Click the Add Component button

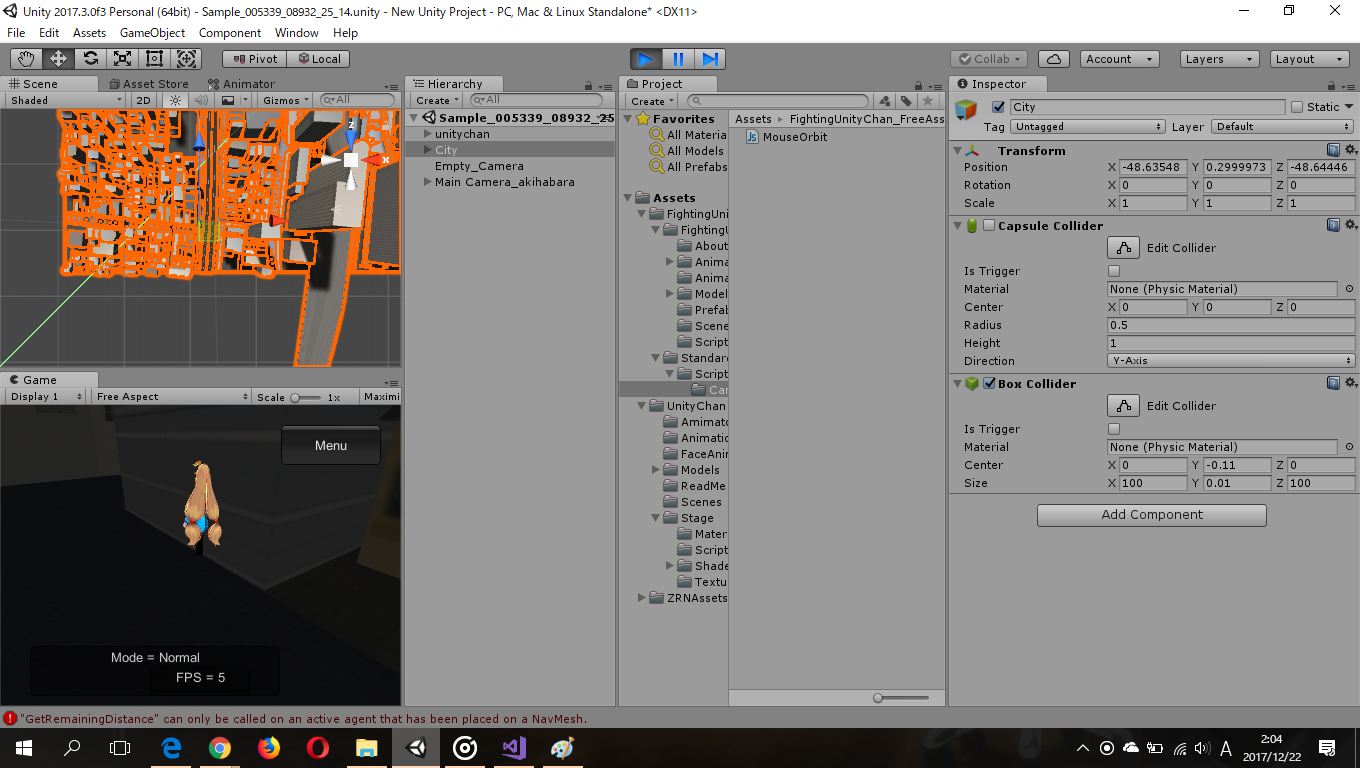pyautogui.click(x=1151, y=515)
